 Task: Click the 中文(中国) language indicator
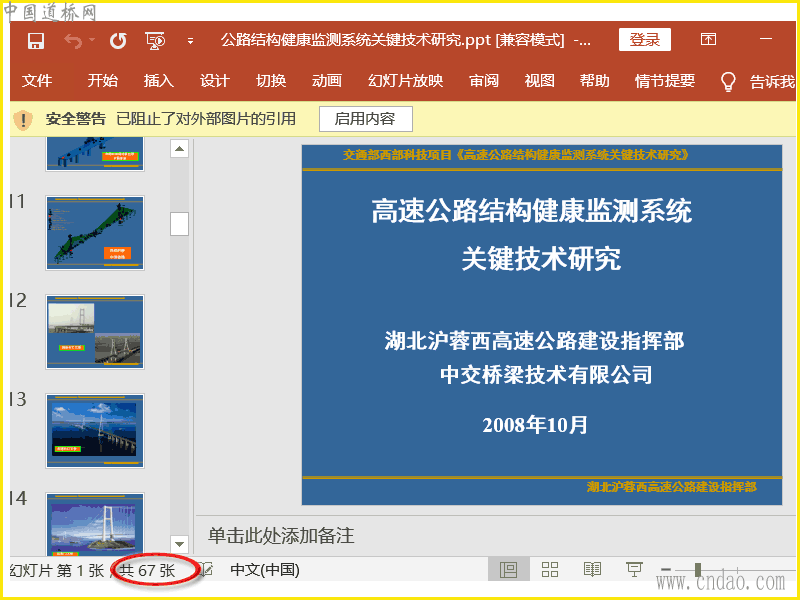coord(265,570)
